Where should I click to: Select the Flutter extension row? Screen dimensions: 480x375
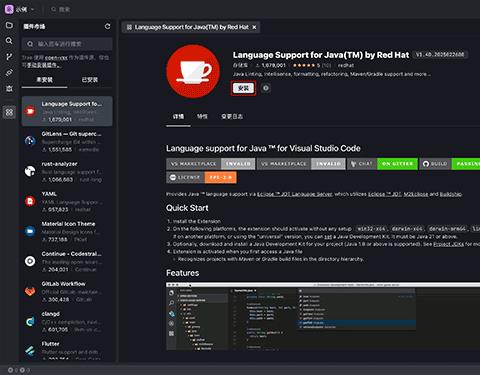[x=67, y=351]
